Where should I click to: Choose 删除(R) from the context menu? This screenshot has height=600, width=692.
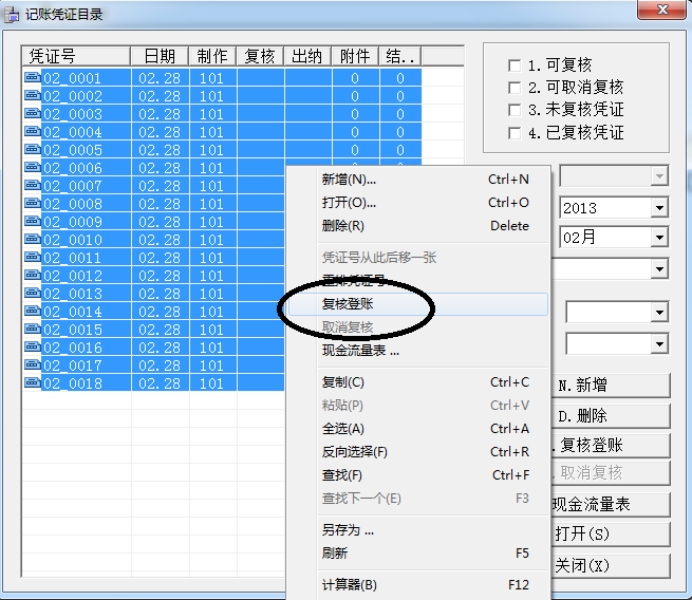tap(418, 226)
